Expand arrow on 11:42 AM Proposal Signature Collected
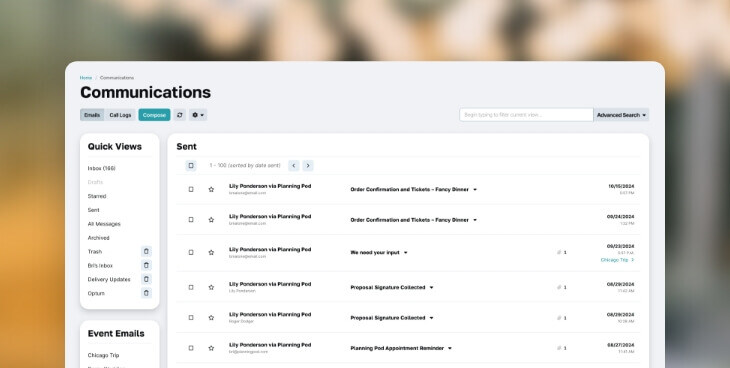The width and height of the screenshot is (730, 368). click(x=431, y=287)
